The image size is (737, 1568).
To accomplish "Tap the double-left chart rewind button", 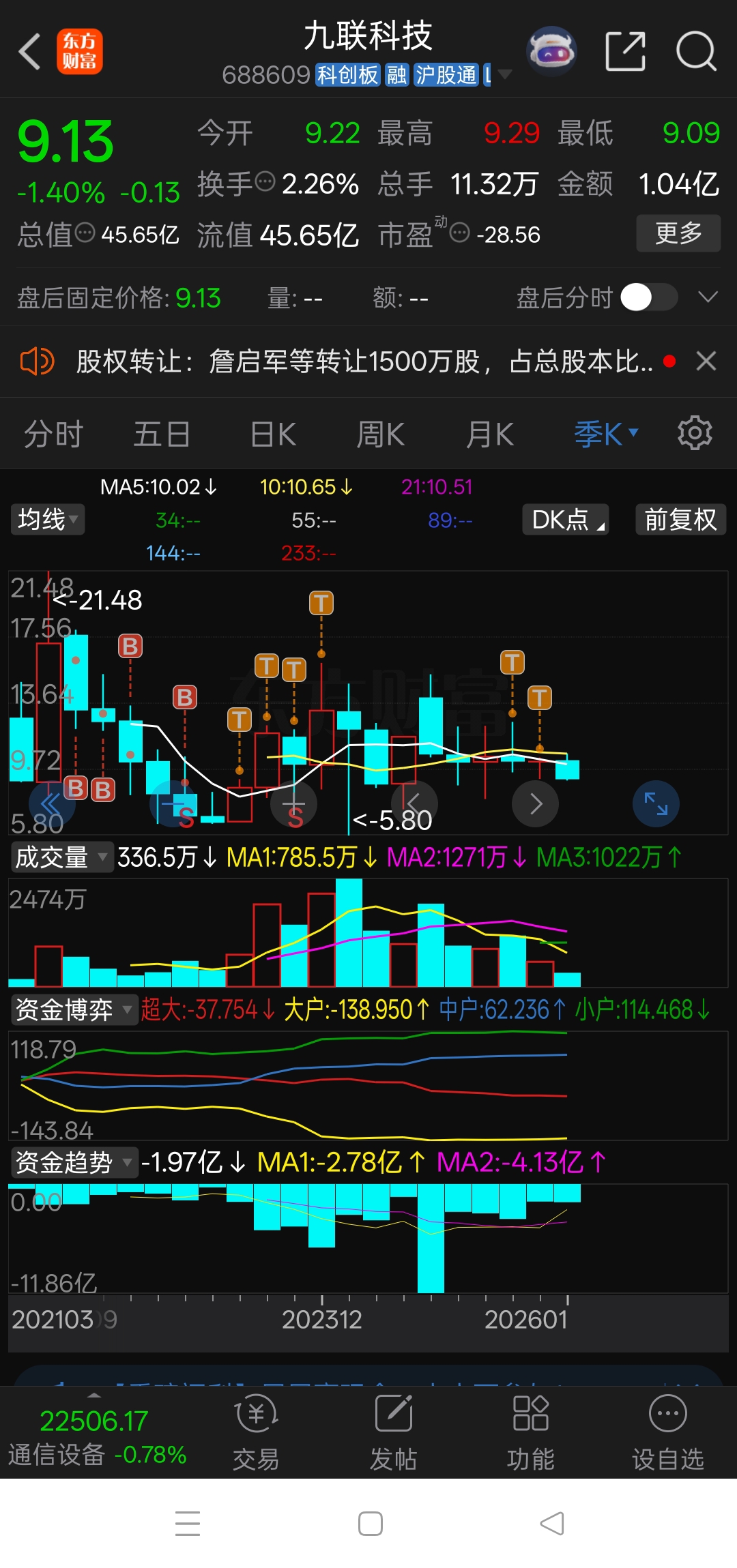I will coord(52,804).
